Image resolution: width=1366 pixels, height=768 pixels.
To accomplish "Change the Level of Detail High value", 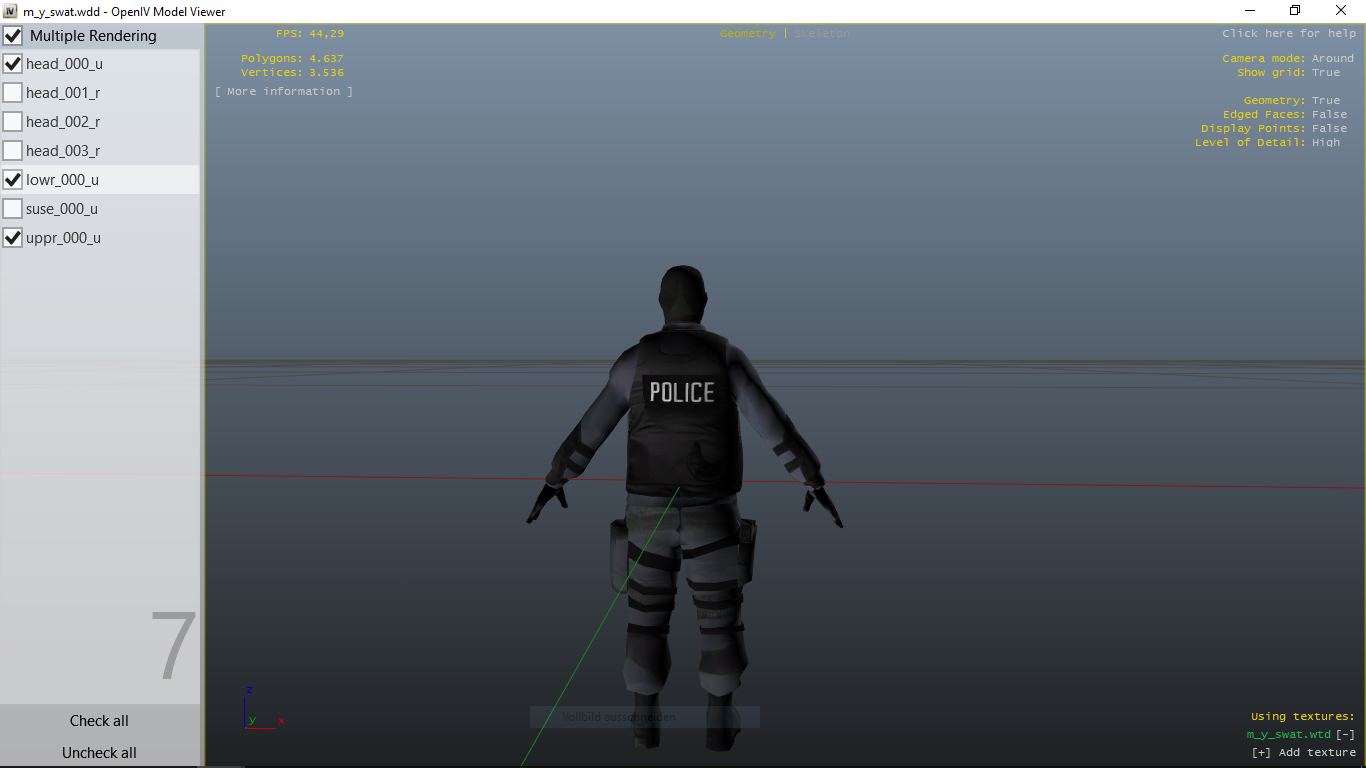I will pos(1326,142).
